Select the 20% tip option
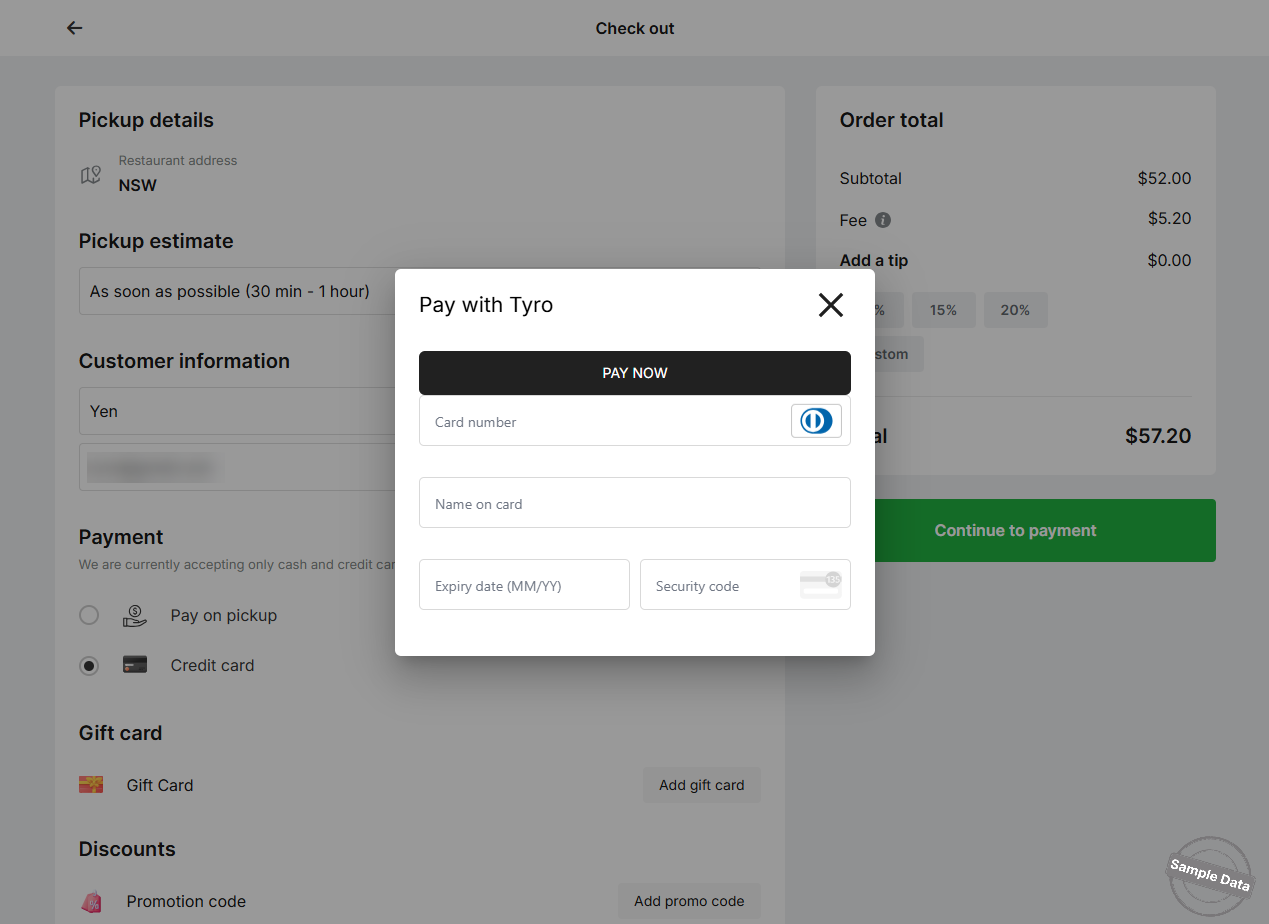The height and width of the screenshot is (924, 1269). coord(1015,310)
